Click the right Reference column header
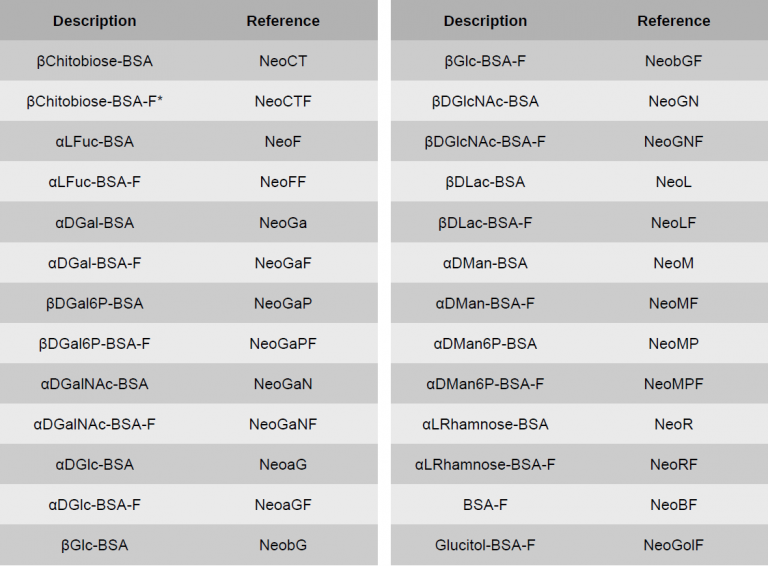768x566 pixels. [674, 21]
